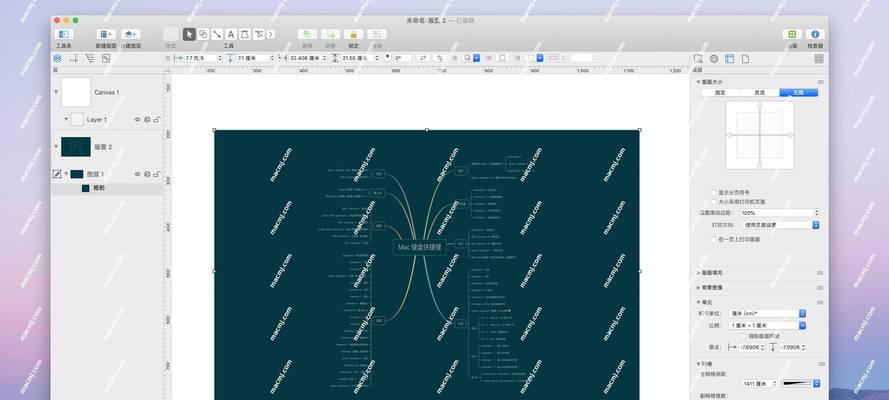
Task: Toggle the lock icon of Layer 1
Action: tap(156, 120)
